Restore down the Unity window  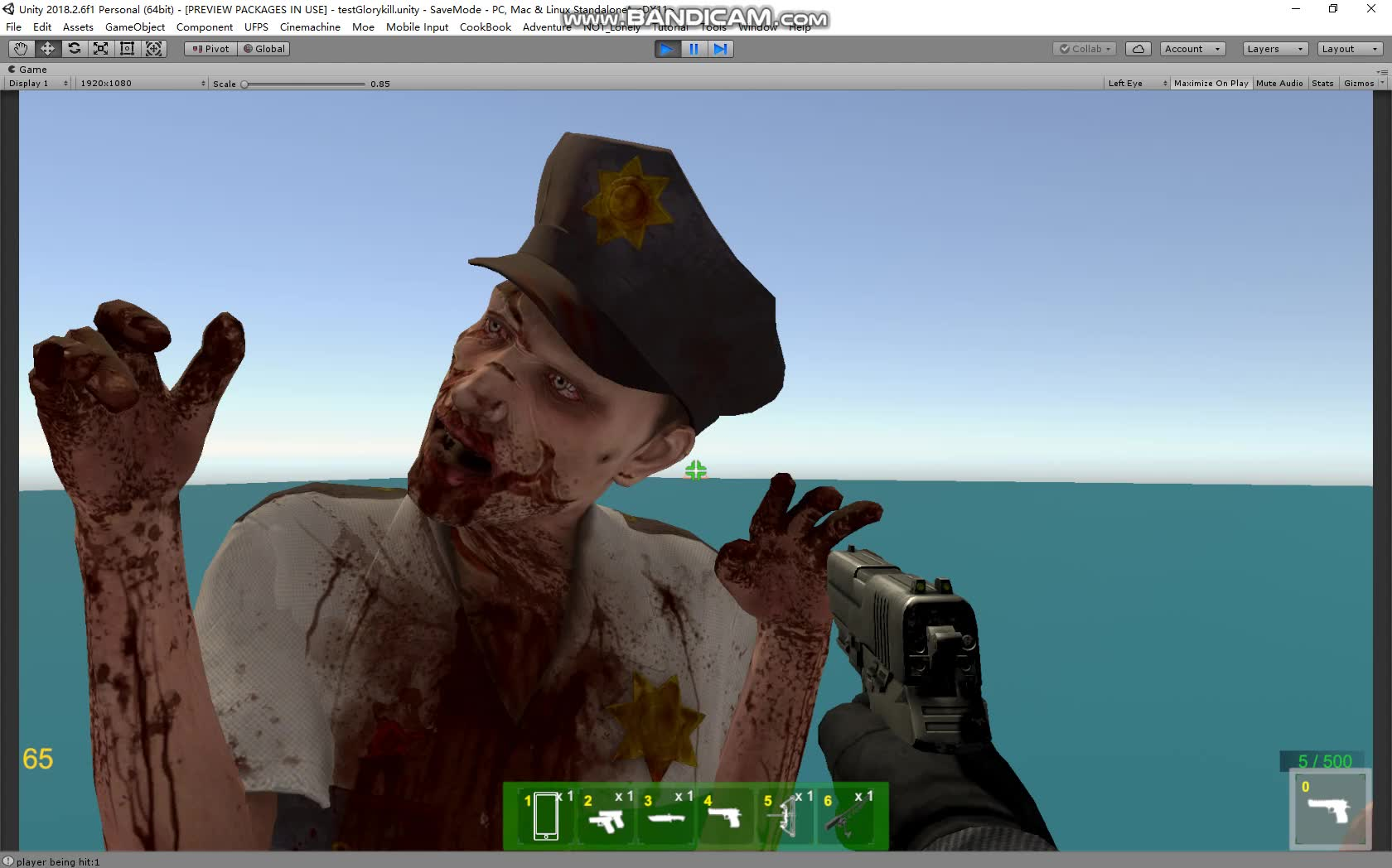(1333, 9)
